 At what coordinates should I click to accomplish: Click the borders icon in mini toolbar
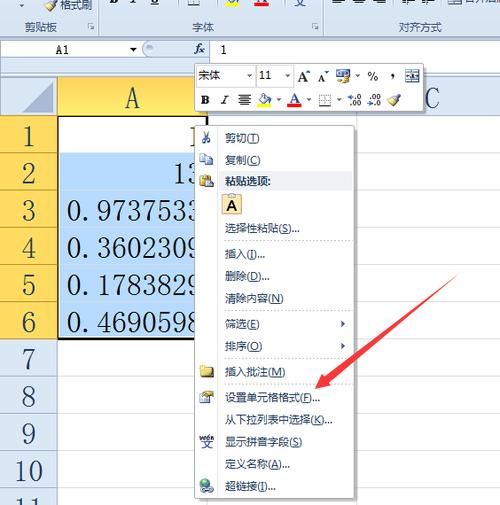pos(325,100)
